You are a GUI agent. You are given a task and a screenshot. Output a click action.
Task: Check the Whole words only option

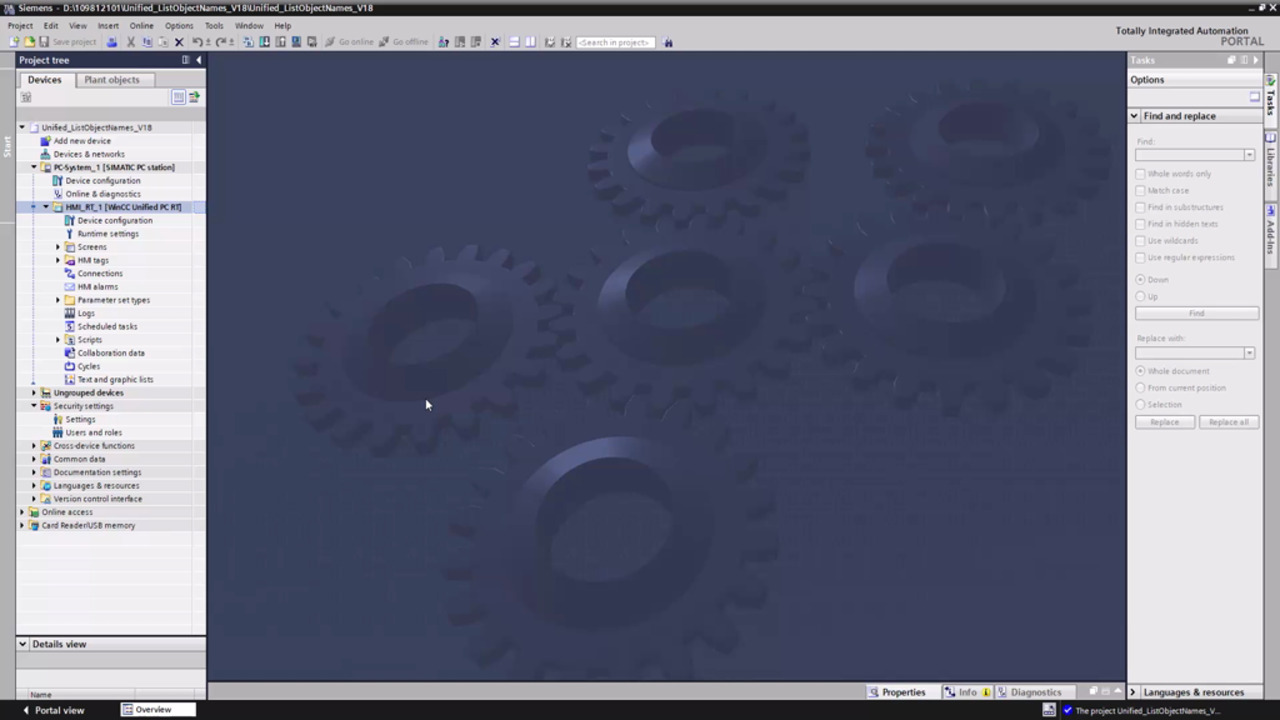tap(1140, 174)
